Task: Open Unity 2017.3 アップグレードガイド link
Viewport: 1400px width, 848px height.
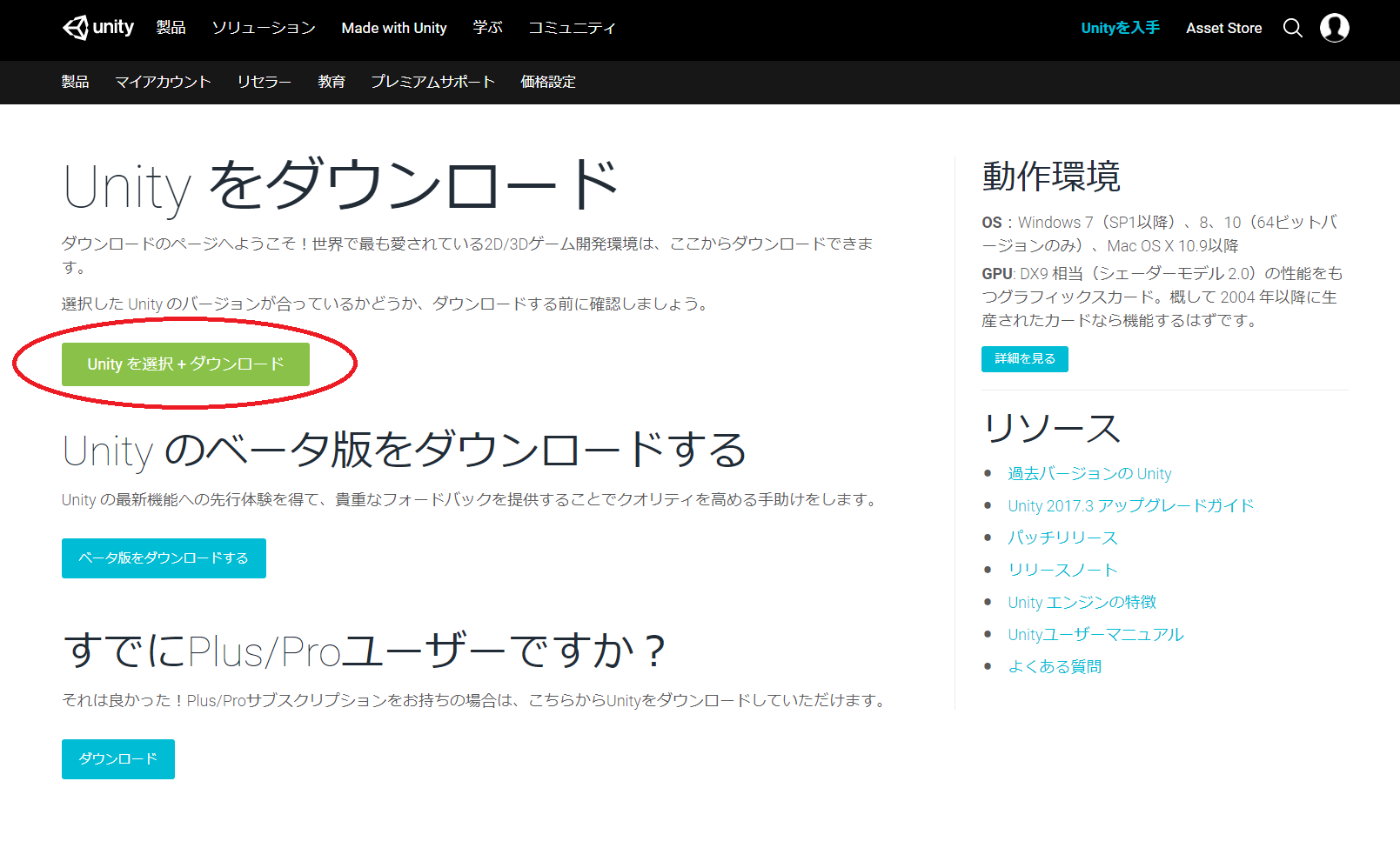Action: coord(1130,505)
